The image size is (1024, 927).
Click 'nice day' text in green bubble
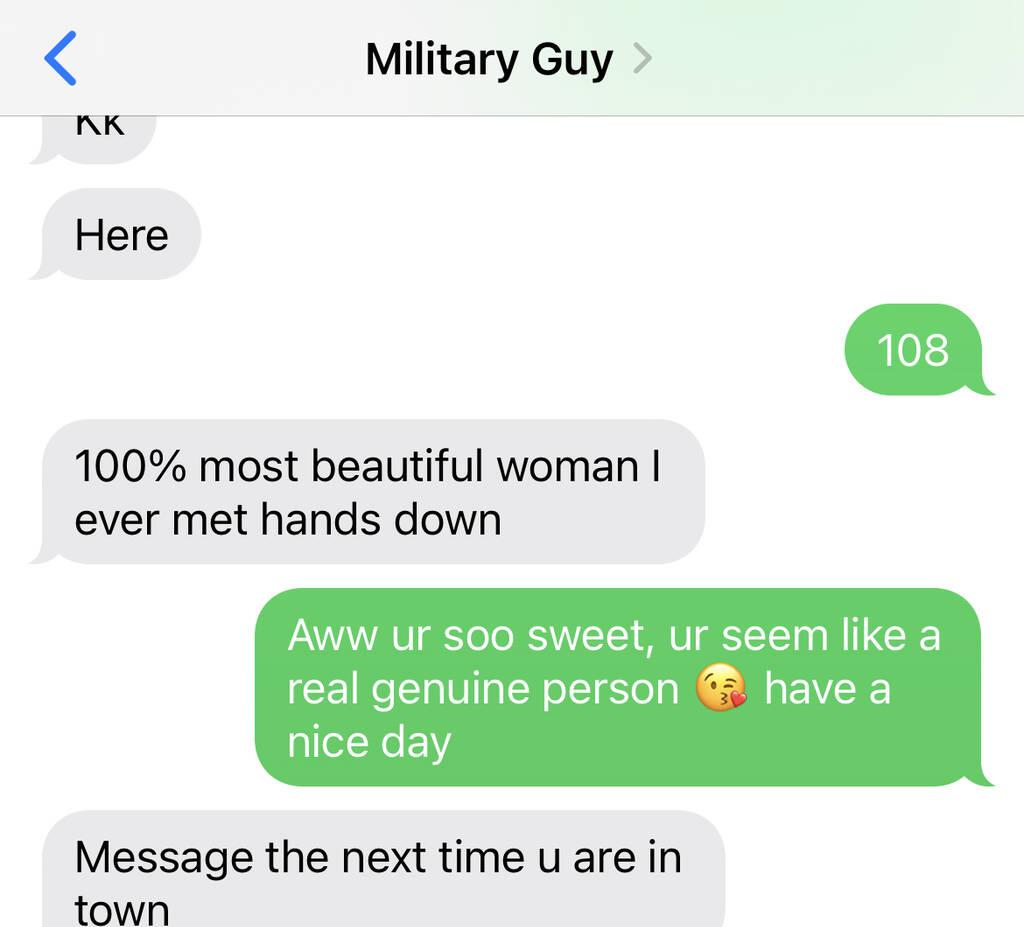[370, 743]
